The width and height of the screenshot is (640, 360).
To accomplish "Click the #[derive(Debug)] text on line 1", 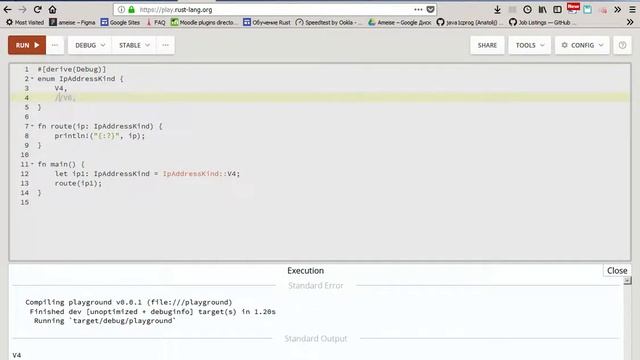I will [72, 69].
